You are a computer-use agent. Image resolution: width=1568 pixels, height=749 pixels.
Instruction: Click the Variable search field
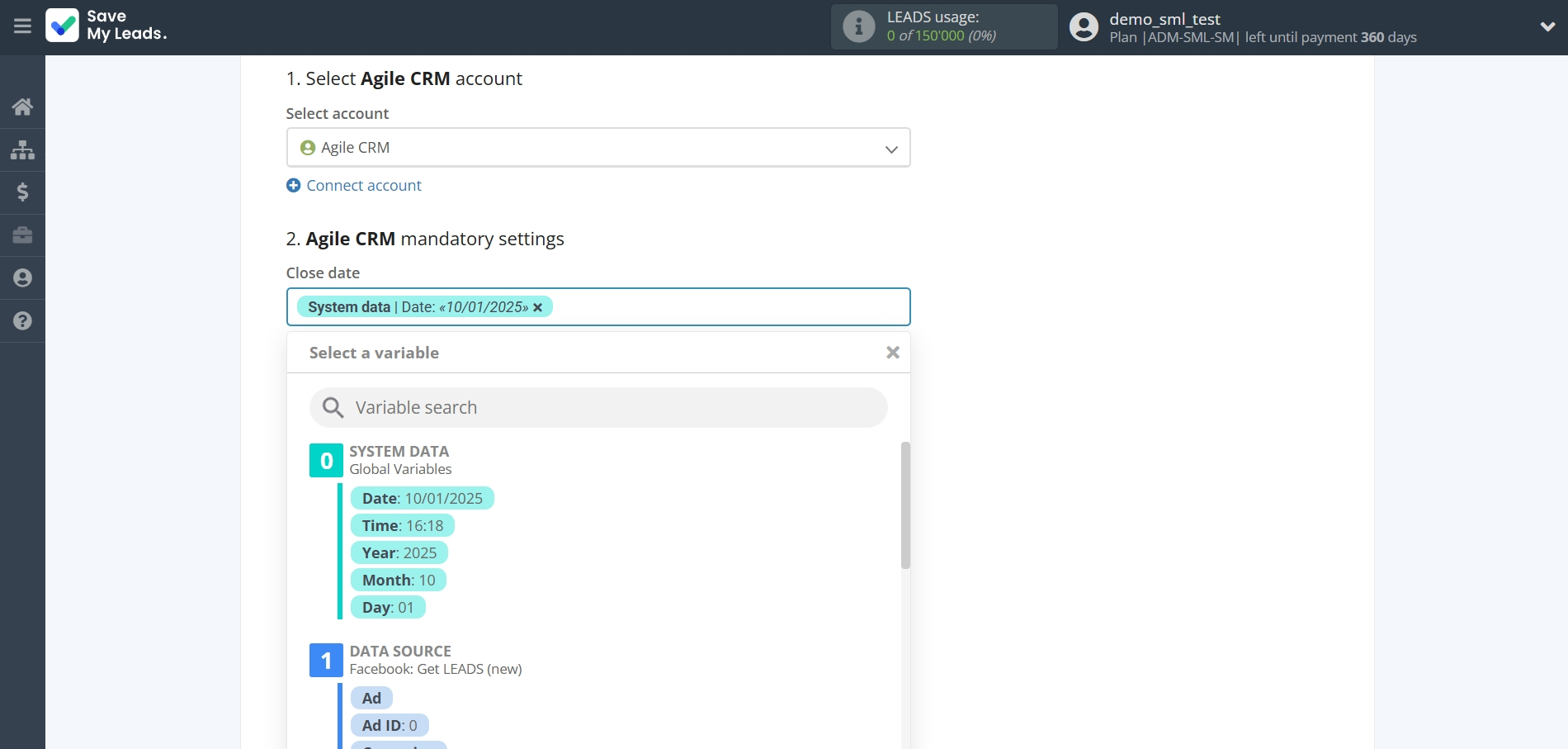(x=598, y=408)
